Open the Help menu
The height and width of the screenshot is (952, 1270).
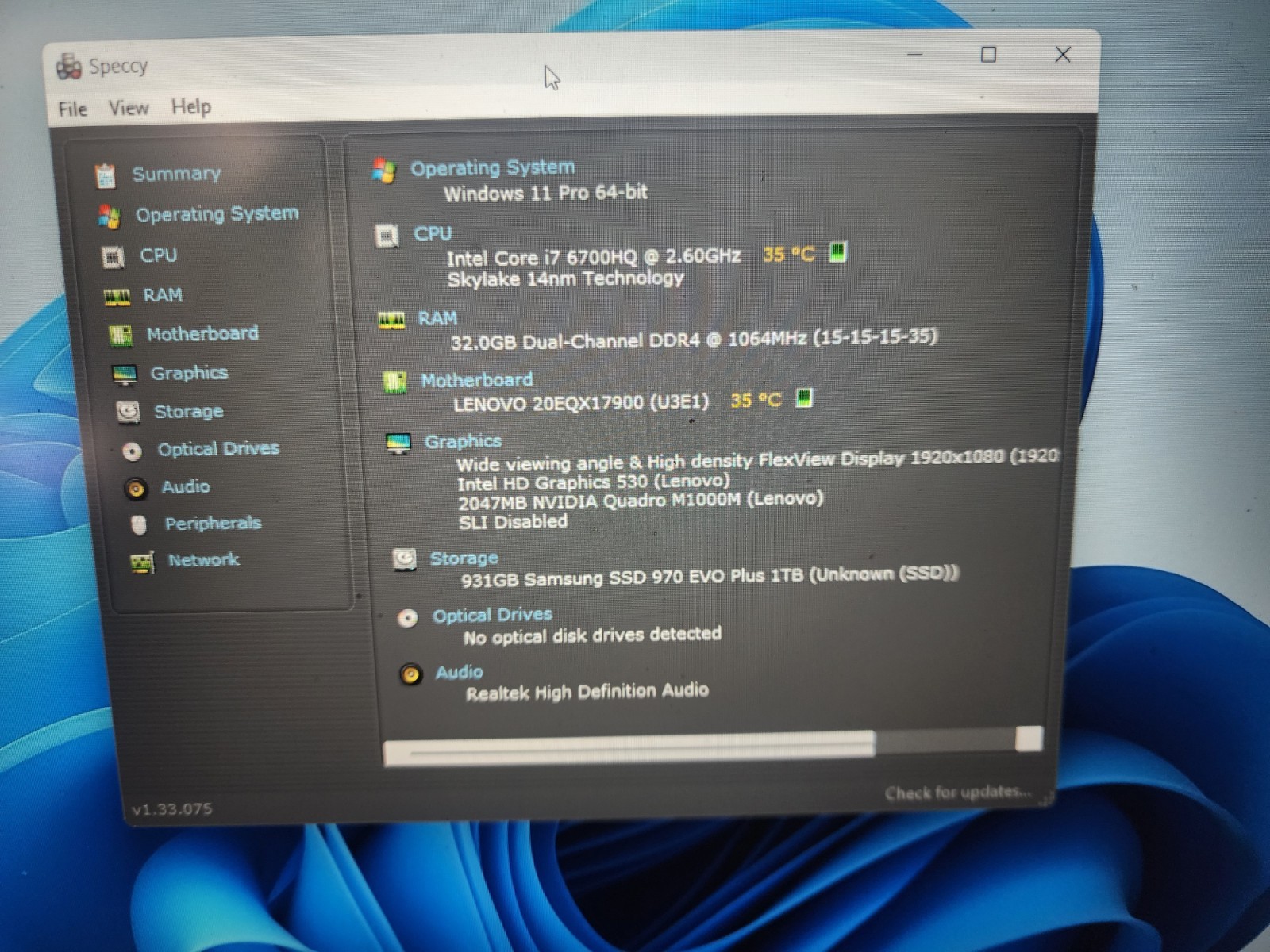(191, 106)
